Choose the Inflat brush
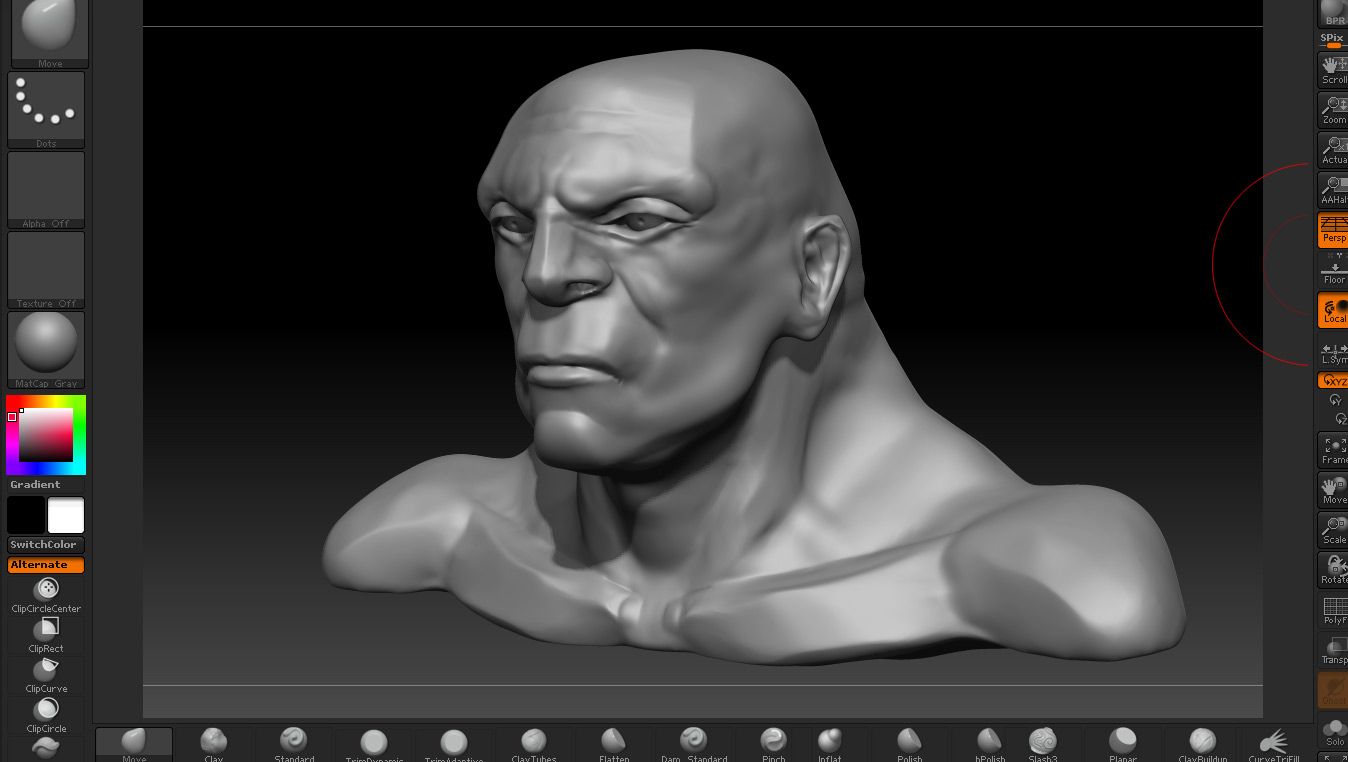Viewport: 1348px width, 762px height. point(830,745)
